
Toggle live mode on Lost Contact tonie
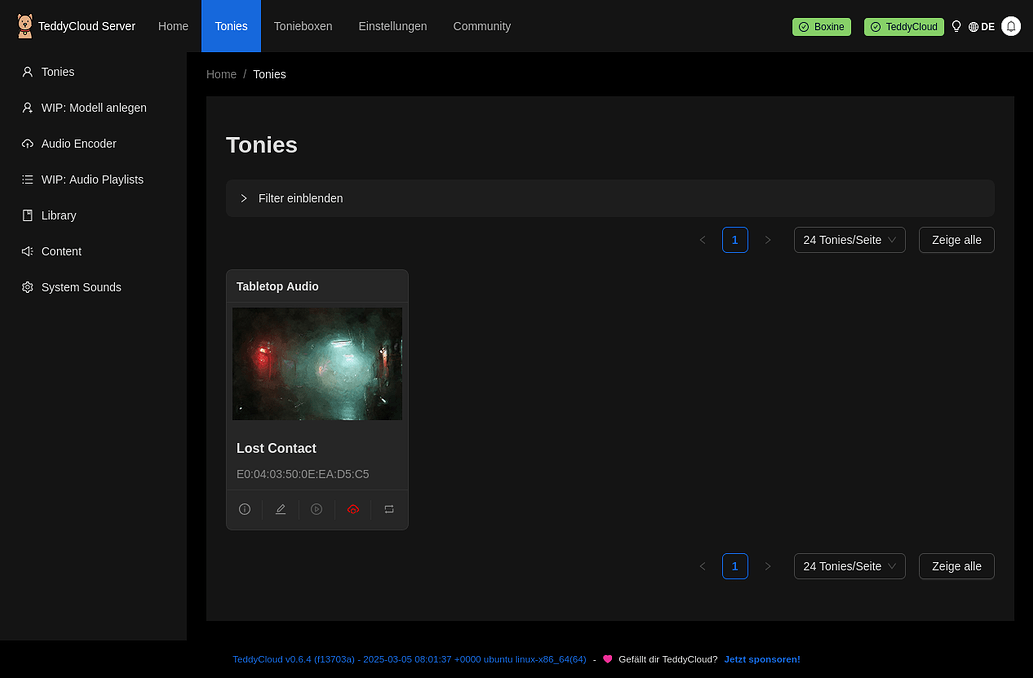[389, 509]
